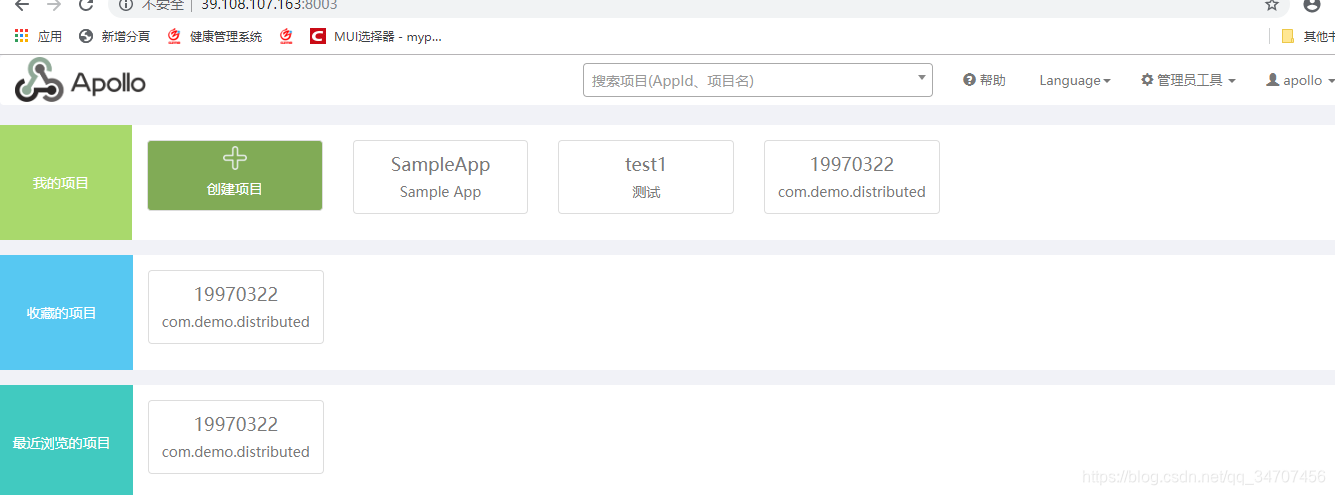1335x495 pixels.
Task: Open 19970322 card under 最近浏览的项目
Action: click(x=236, y=437)
